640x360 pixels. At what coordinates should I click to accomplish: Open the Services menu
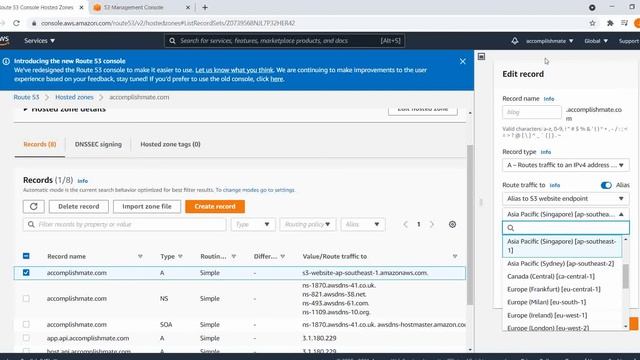[39, 41]
